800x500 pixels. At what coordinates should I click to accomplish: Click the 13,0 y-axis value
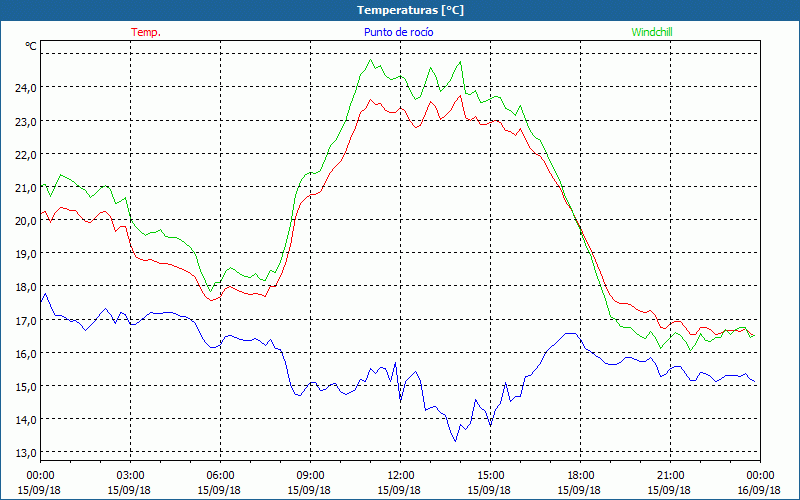[25, 453]
